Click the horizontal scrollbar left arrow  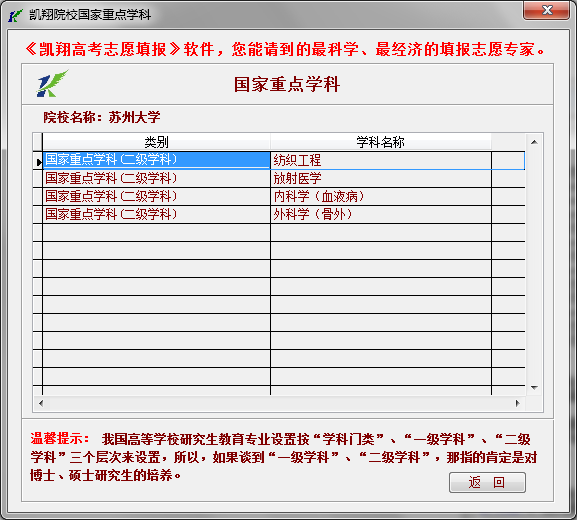[41, 403]
